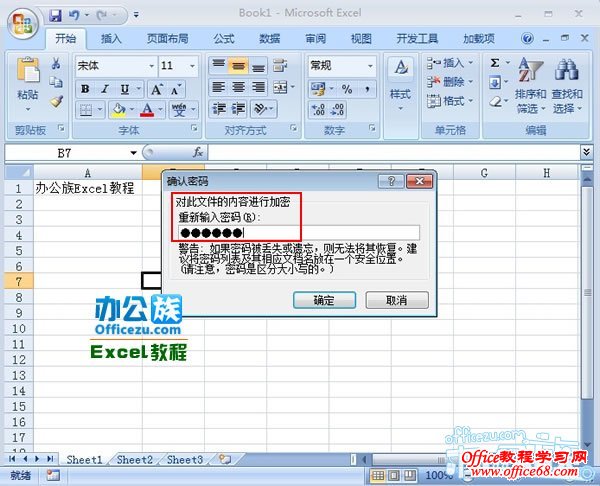
Task: Cut selection with scissors icon
Action: click(x=56, y=64)
